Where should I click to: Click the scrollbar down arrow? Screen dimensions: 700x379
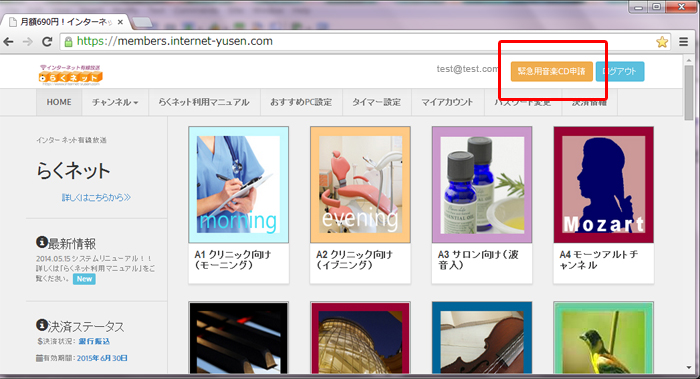[689, 367]
